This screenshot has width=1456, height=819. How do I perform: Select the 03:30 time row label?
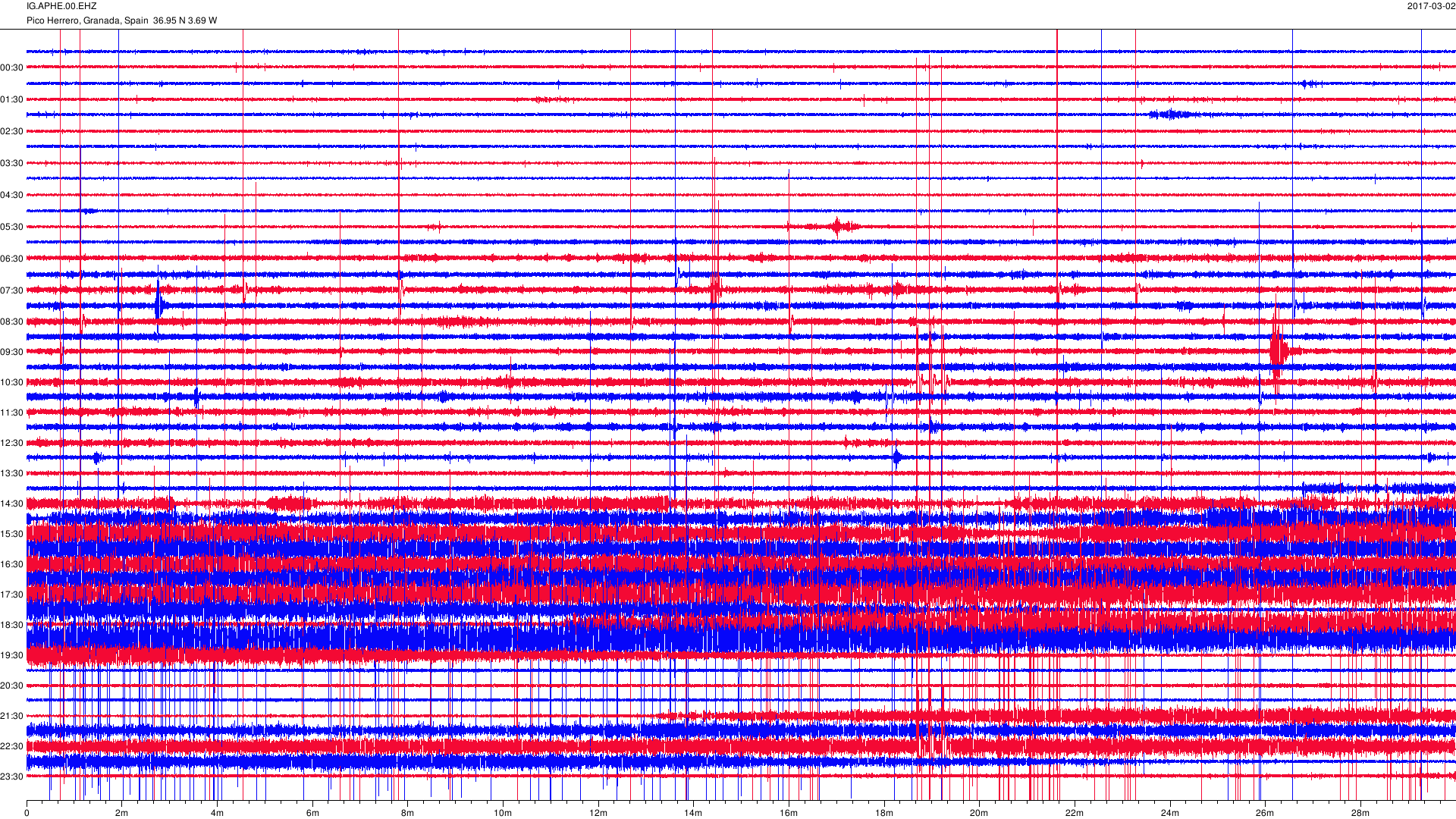[x=12, y=163]
